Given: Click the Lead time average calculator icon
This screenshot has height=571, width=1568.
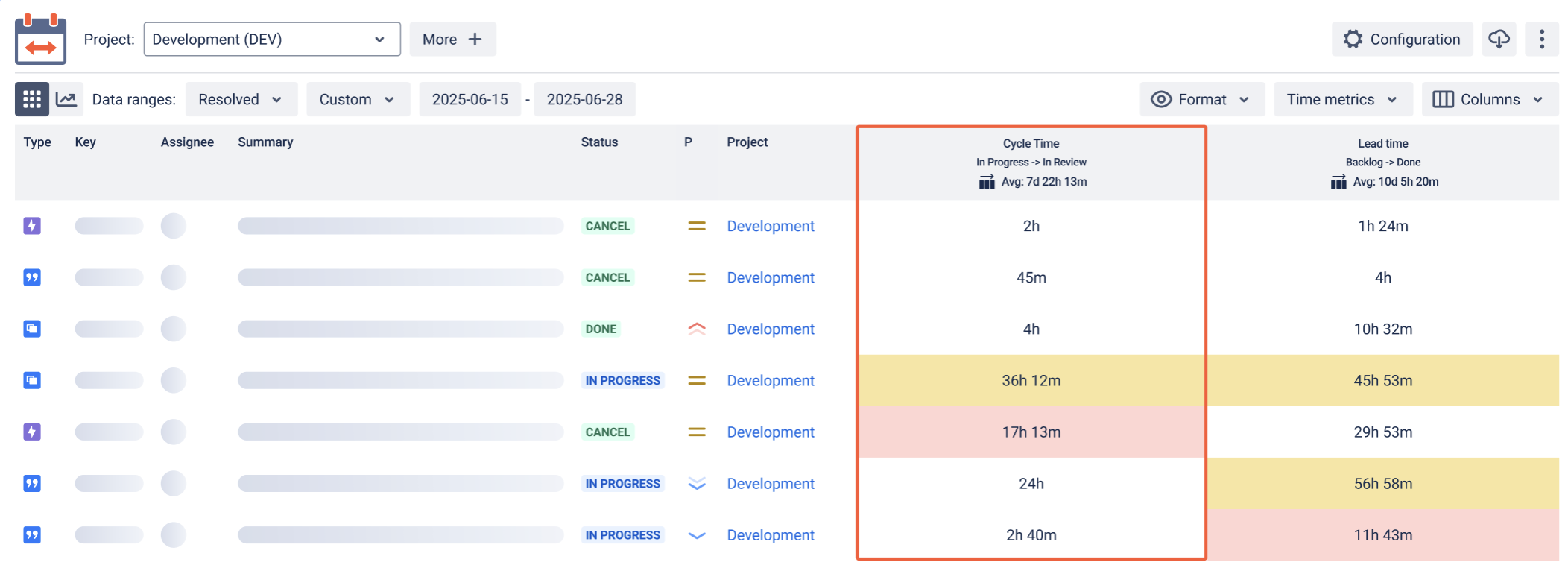Looking at the screenshot, I should point(1338,182).
